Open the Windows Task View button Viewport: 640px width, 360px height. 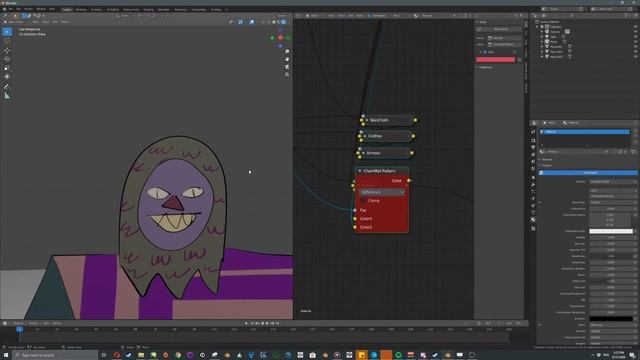click(104, 355)
